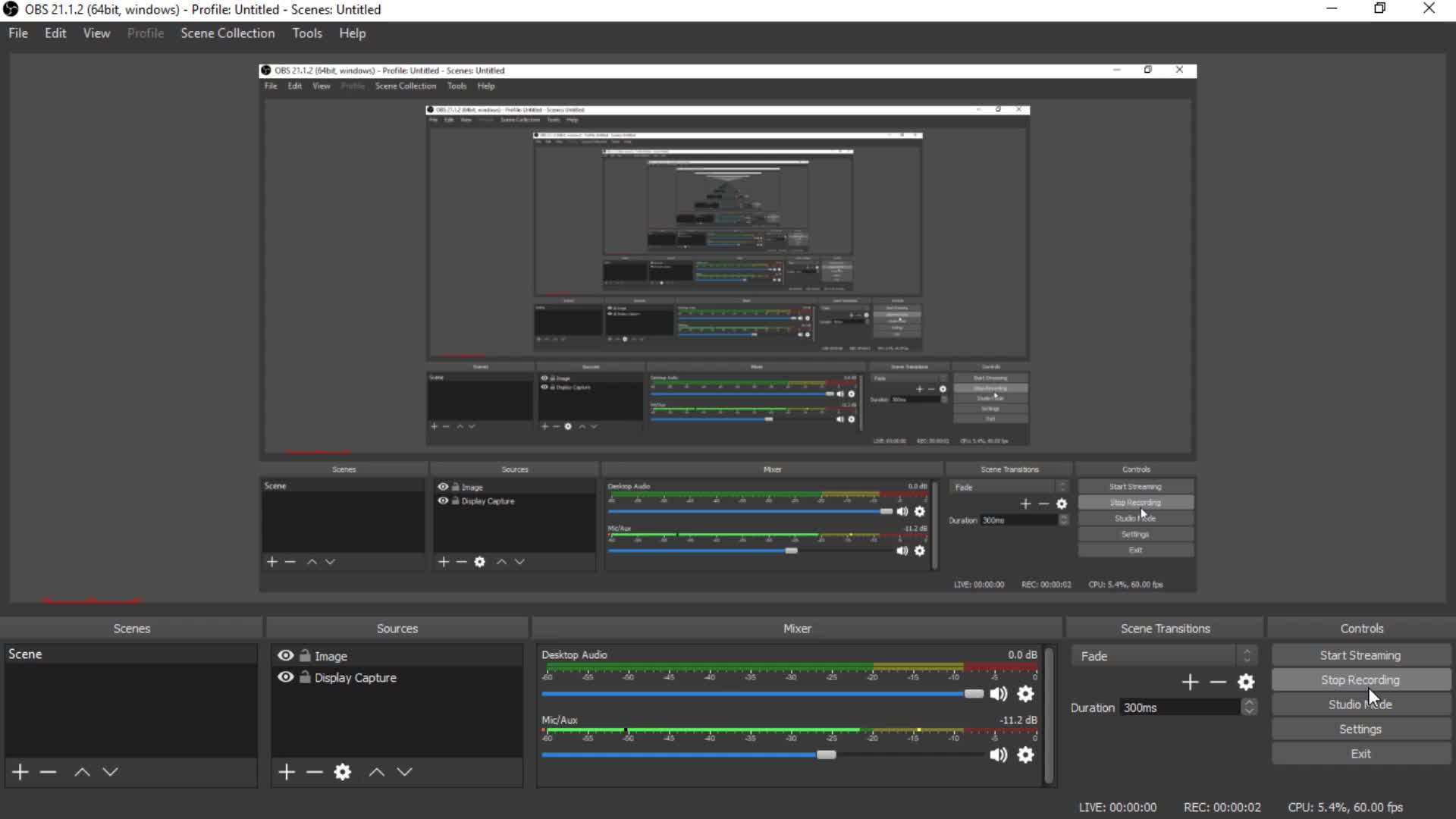Viewport: 1456px width, 819px height.
Task: Click the Stop Recording button
Action: tap(1360, 680)
